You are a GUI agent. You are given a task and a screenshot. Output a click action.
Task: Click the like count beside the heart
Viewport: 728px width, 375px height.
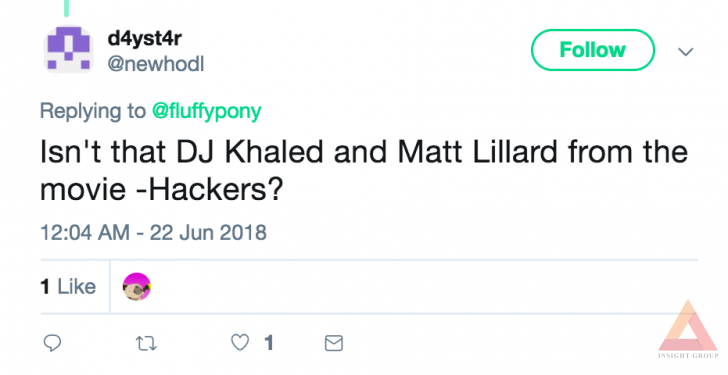[x=269, y=343]
